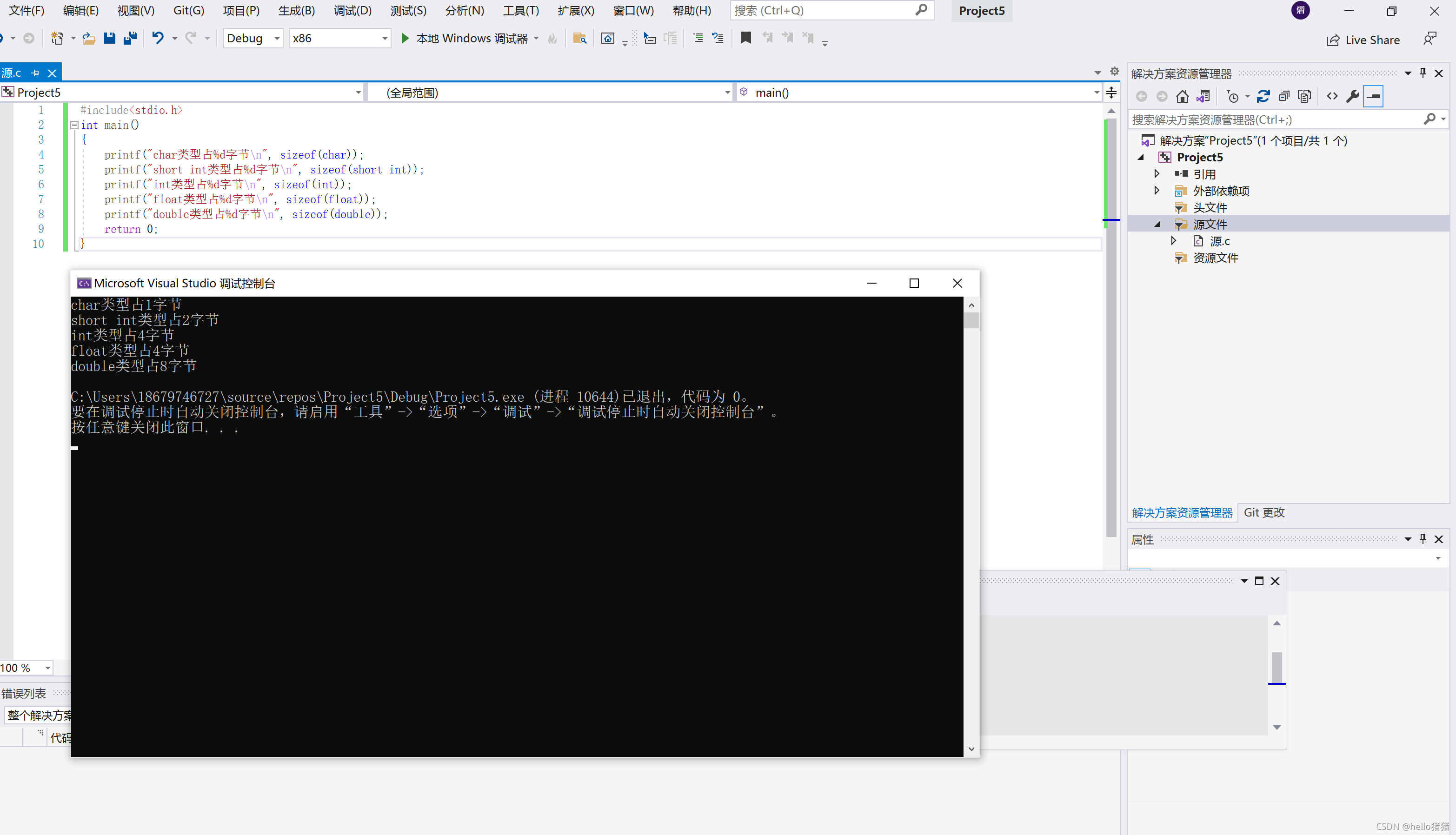
Task: Toggle bookmark using the bookmark icon
Action: (x=745, y=39)
